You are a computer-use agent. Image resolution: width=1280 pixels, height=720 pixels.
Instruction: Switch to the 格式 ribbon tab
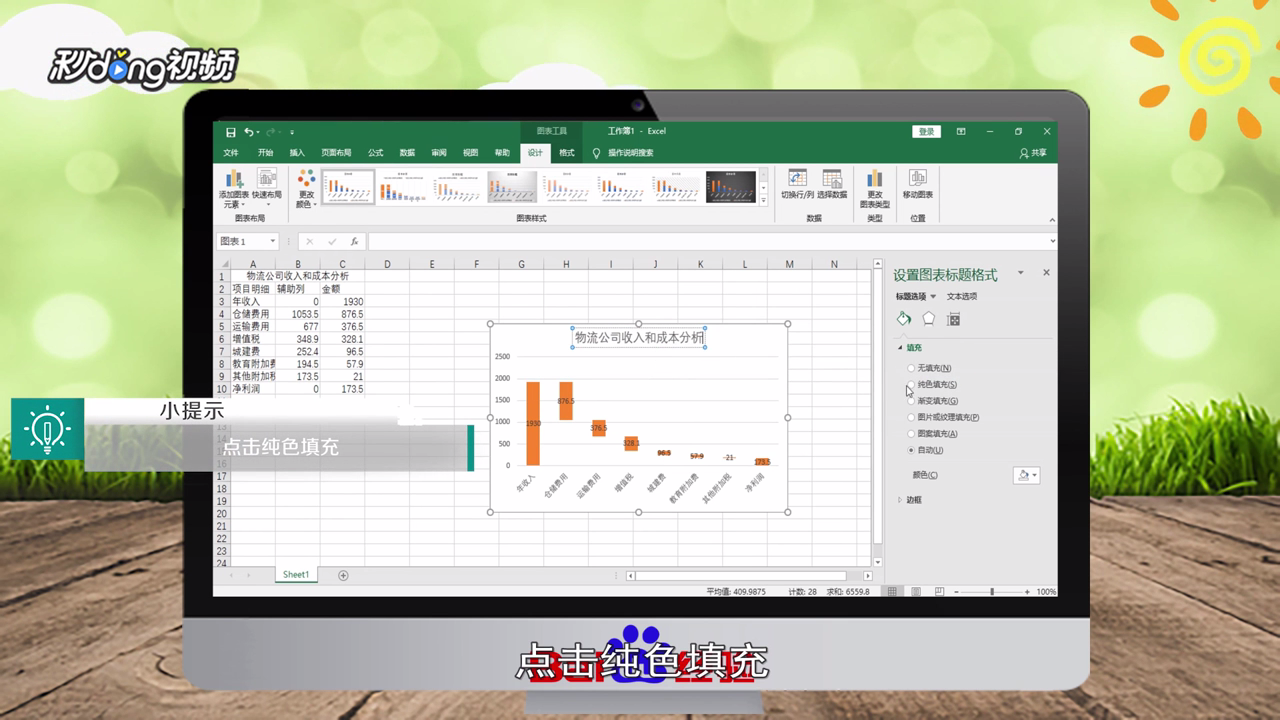pos(564,152)
